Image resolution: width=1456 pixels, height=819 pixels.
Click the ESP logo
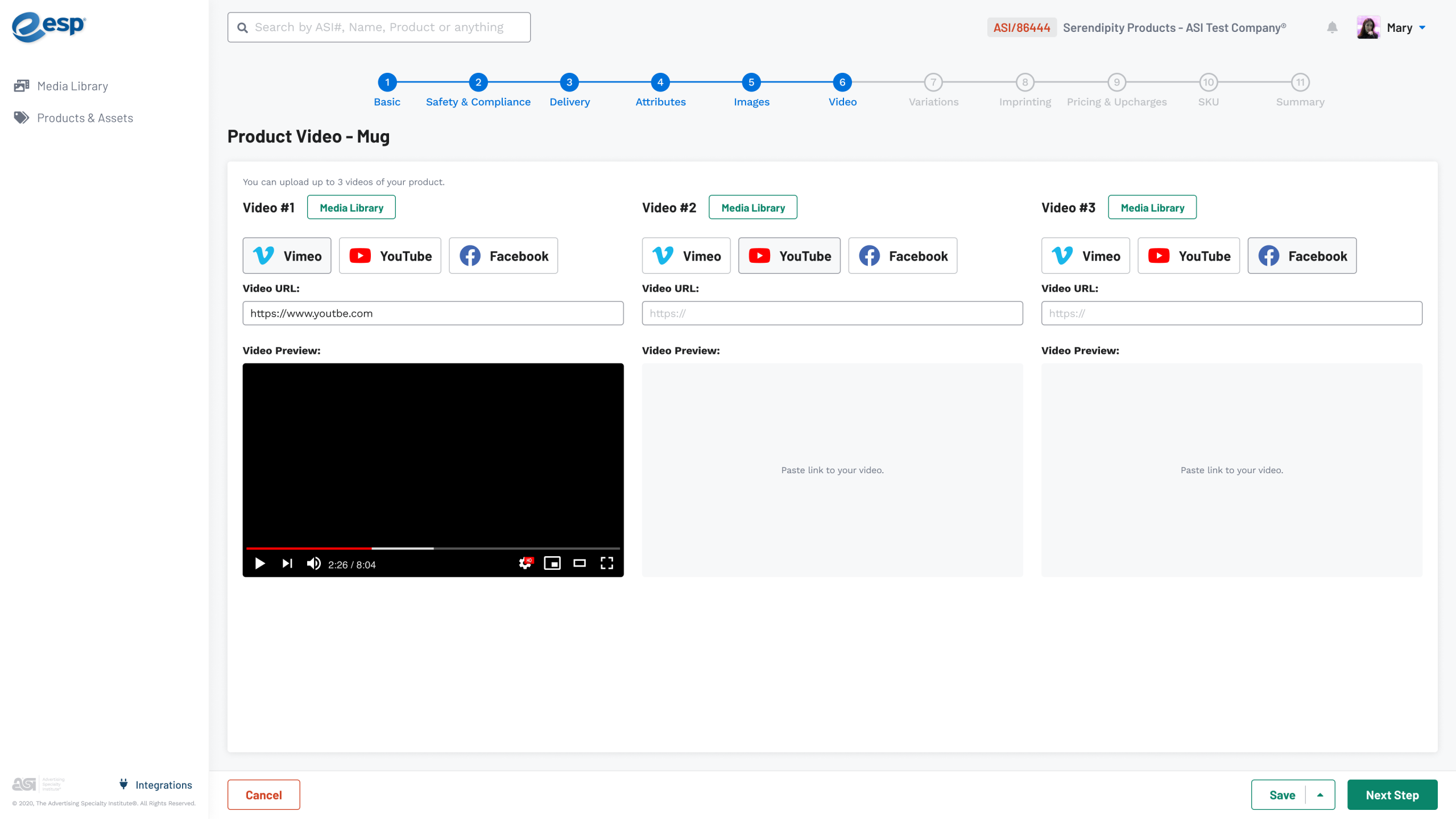click(49, 26)
